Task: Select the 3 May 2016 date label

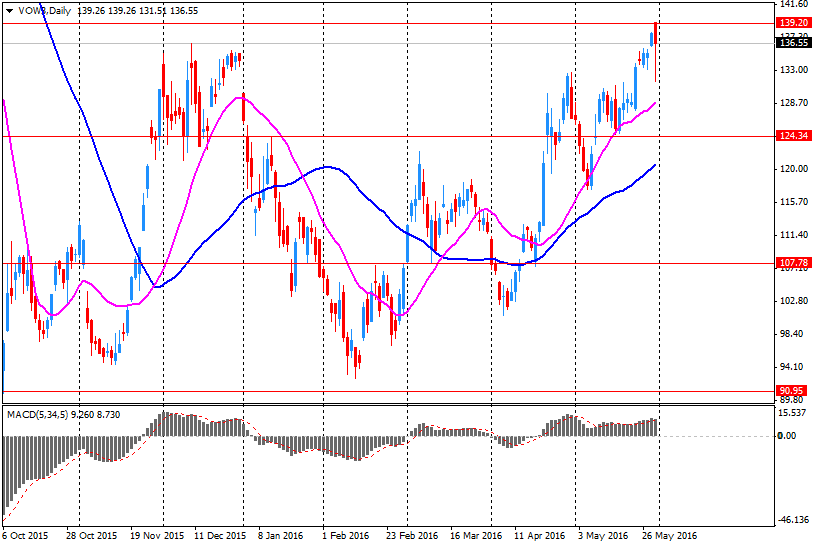Action: click(x=603, y=535)
